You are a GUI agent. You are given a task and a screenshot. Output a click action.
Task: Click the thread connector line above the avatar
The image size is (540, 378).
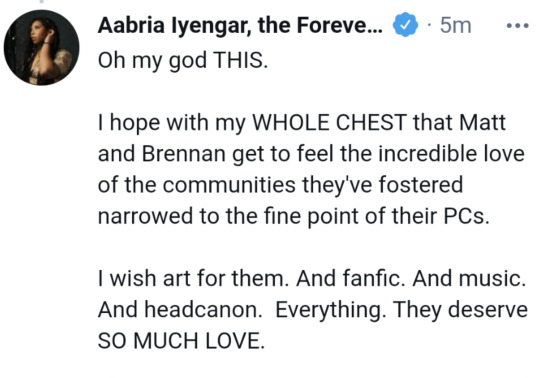[41, 1]
